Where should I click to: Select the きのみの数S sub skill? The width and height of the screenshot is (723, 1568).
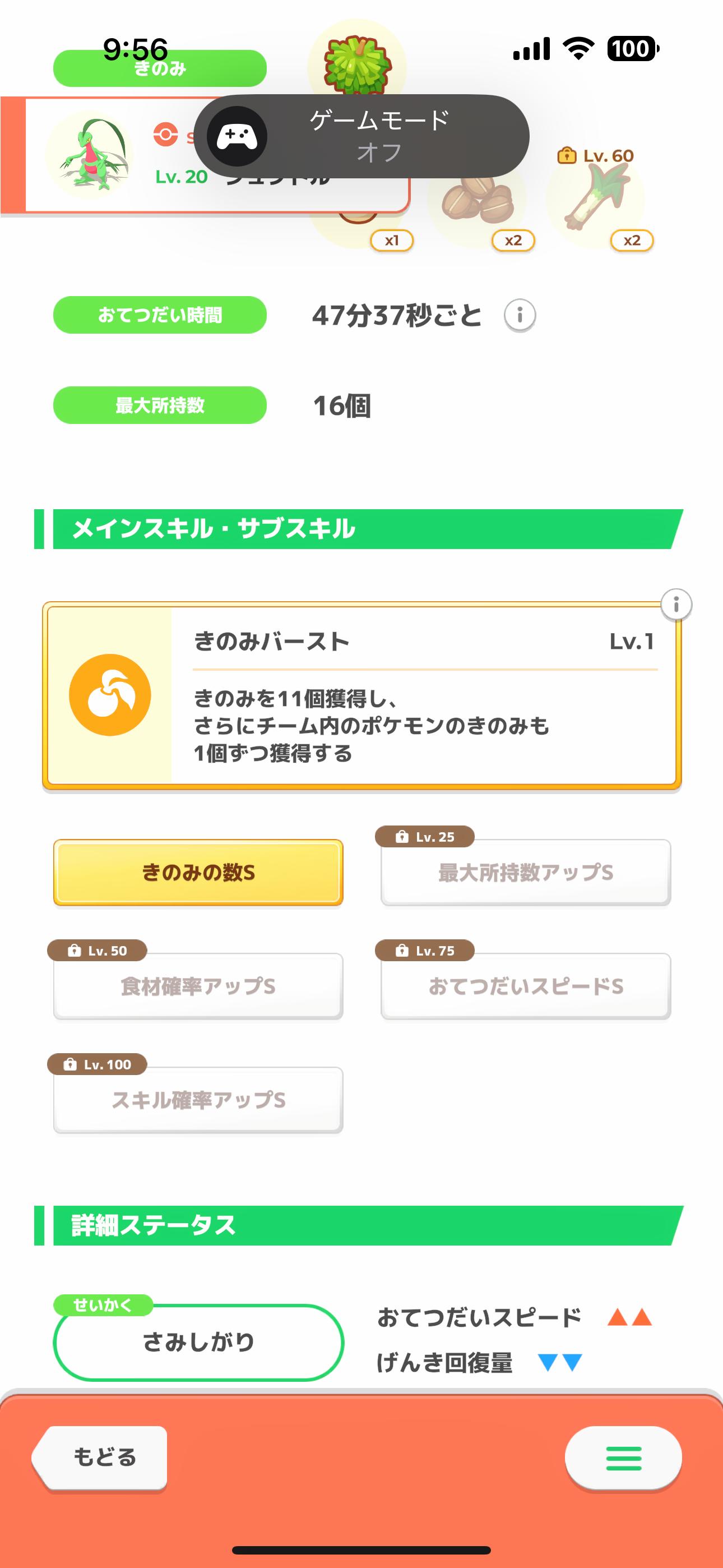pos(198,873)
